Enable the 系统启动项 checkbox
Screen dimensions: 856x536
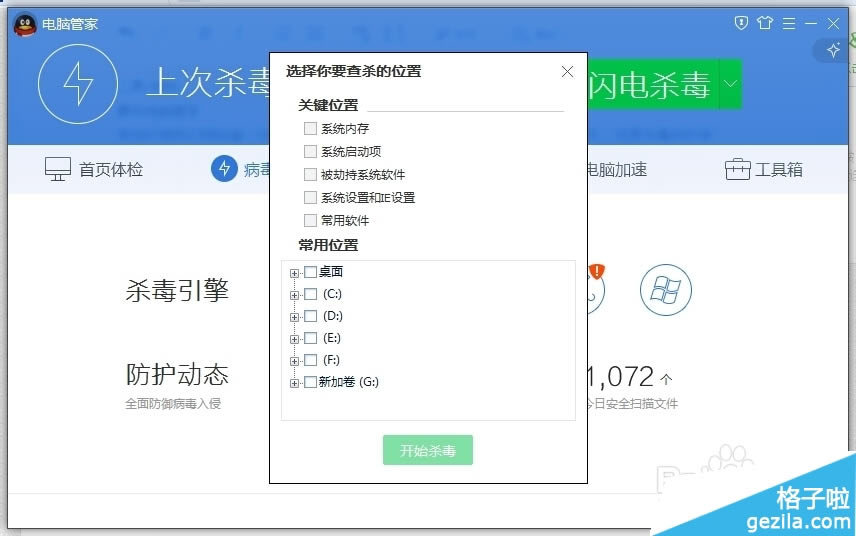pyautogui.click(x=310, y=152)
